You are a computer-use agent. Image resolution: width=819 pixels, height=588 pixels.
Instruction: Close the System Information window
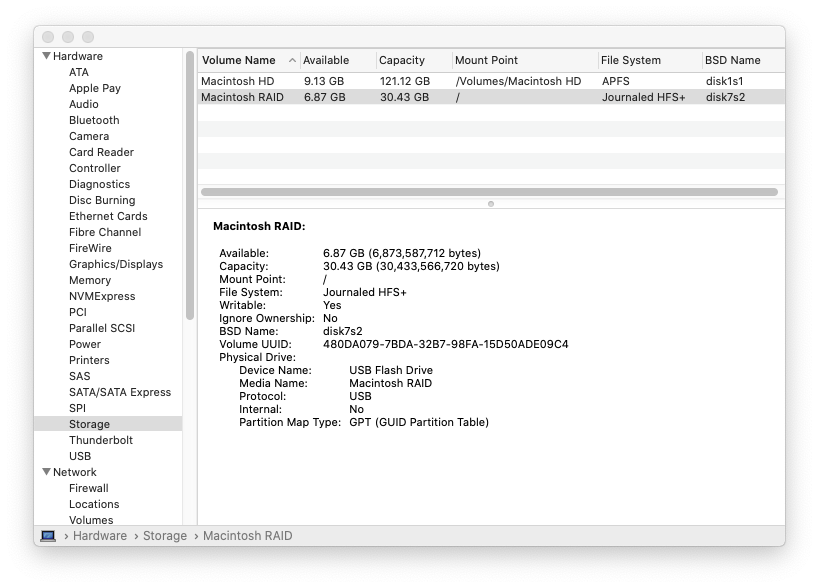tap(48, 37)
